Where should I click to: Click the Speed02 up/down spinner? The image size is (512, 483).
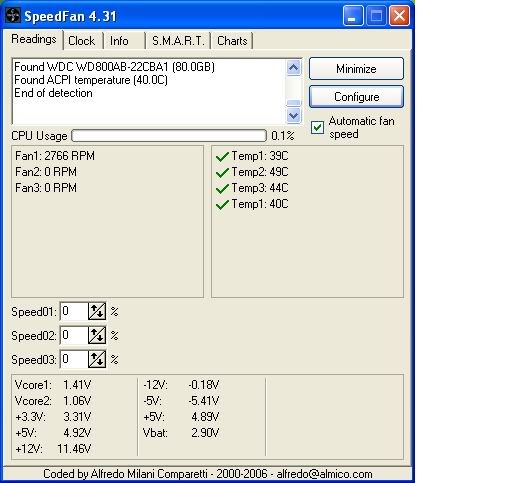[97, 335]
